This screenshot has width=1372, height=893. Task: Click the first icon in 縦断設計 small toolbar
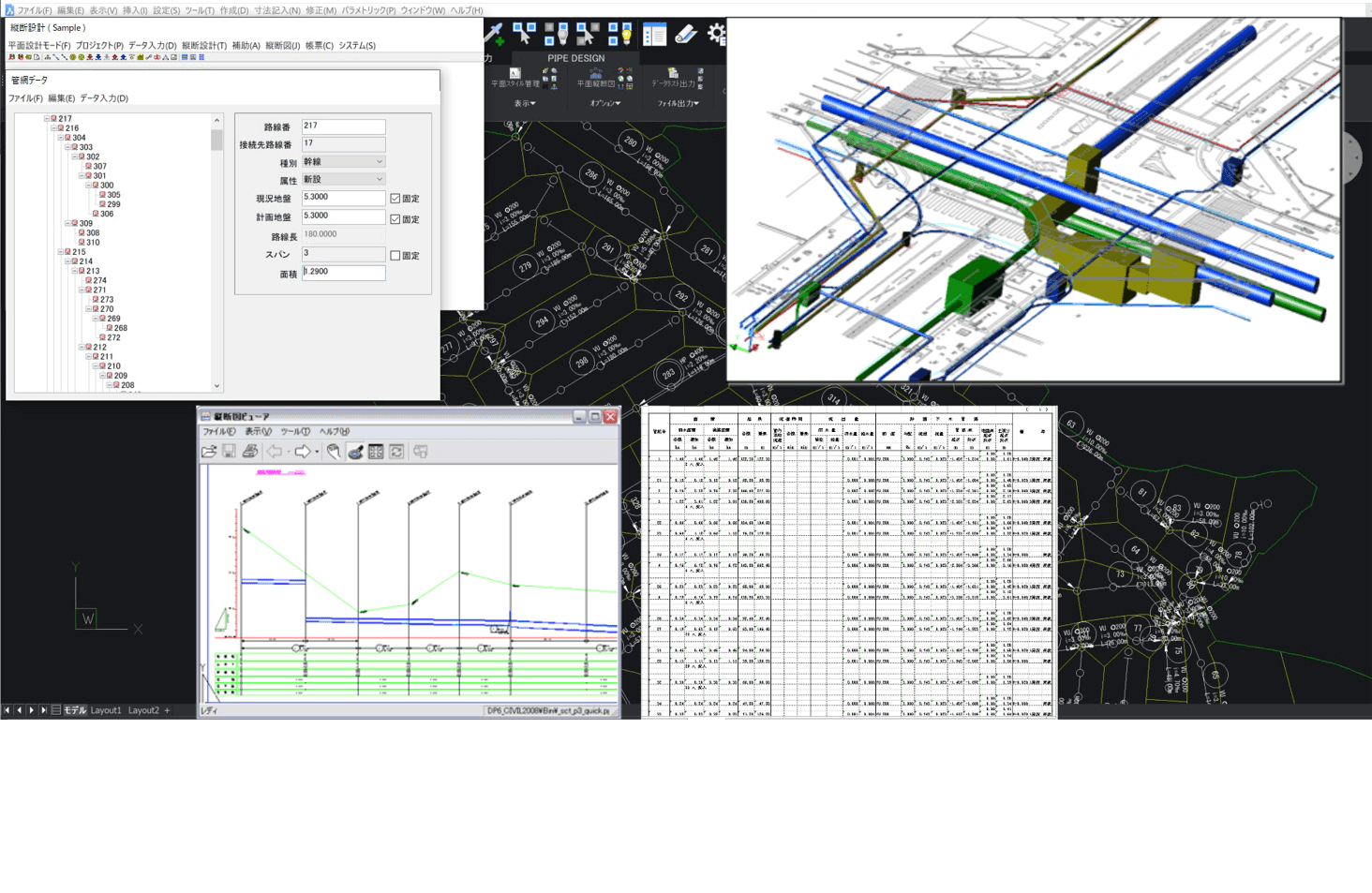tap(12, 57)
